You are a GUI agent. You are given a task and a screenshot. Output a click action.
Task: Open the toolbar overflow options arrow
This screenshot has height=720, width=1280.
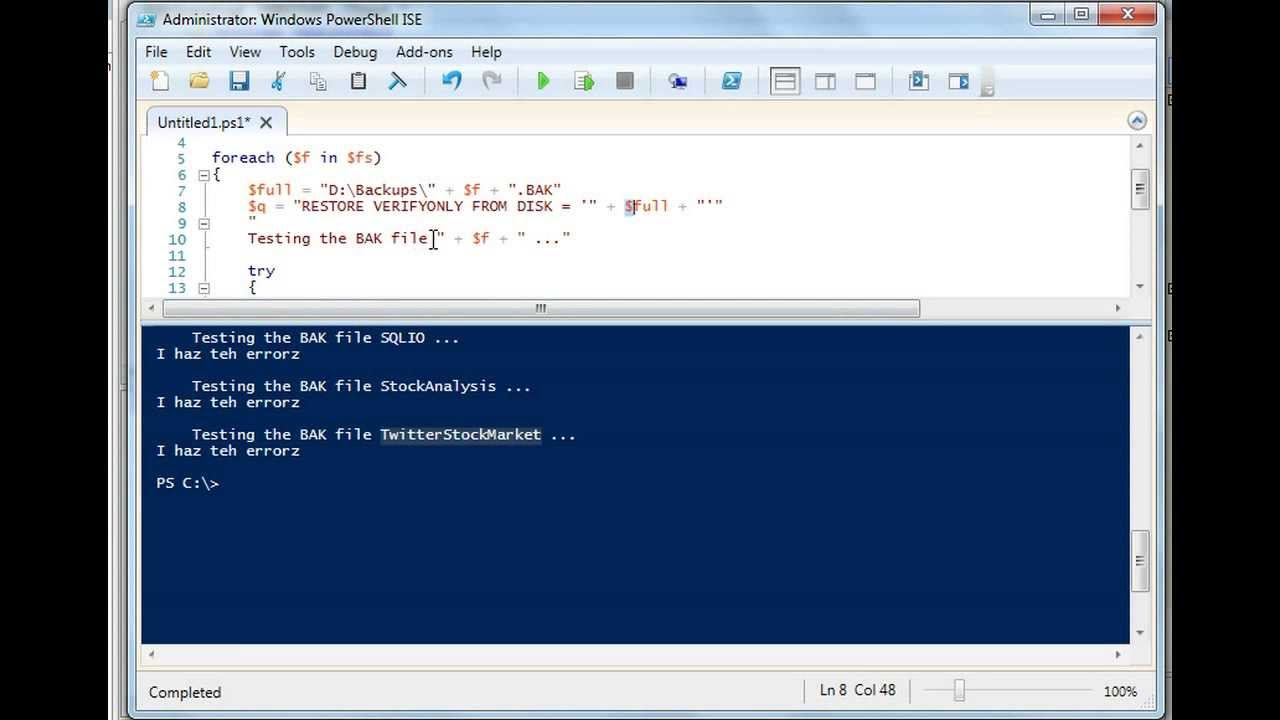tap(987, 88)
